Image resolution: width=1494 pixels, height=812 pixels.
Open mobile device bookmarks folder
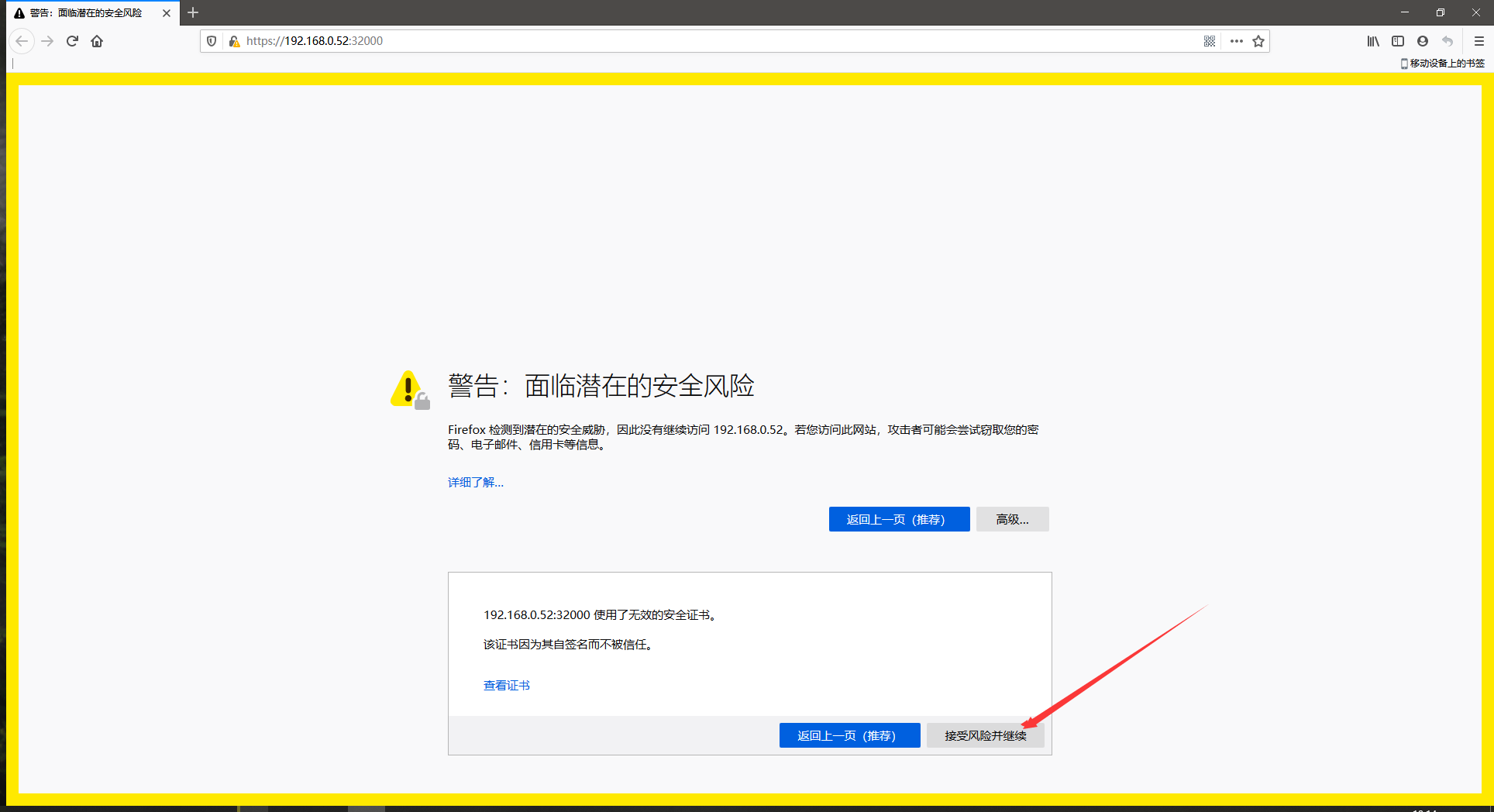[x=1443, y=64]
